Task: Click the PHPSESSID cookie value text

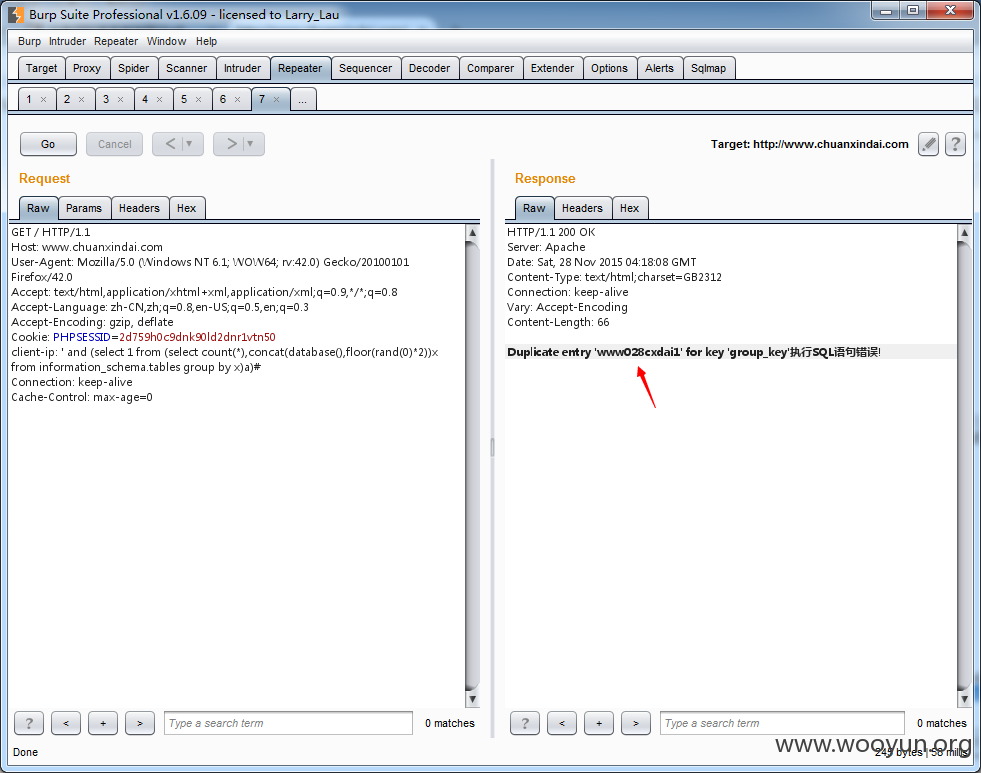Action: click(197, 337)
